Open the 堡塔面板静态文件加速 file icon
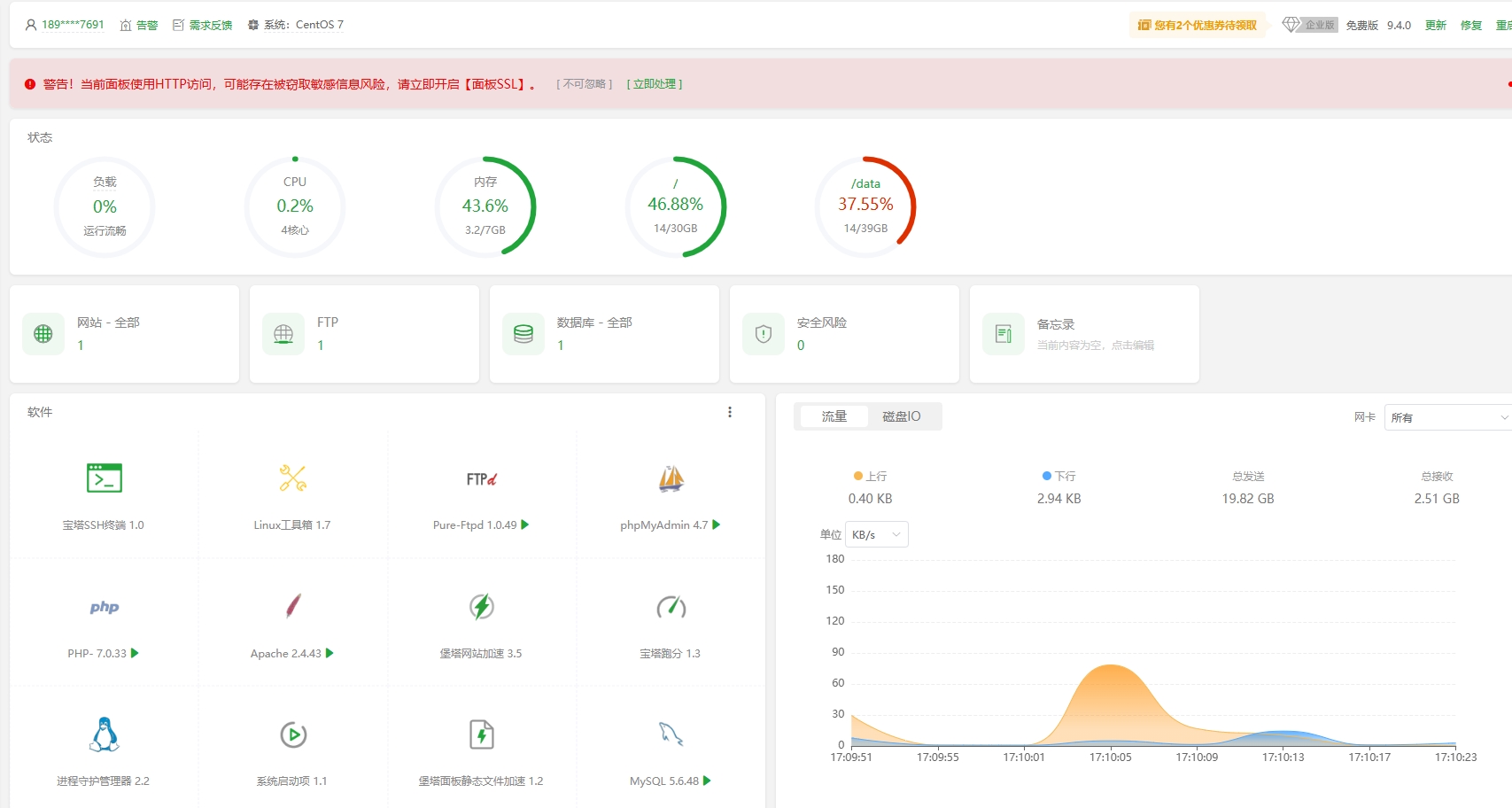The width and height of the screenshot is (1512, 808). click(482, 734)
